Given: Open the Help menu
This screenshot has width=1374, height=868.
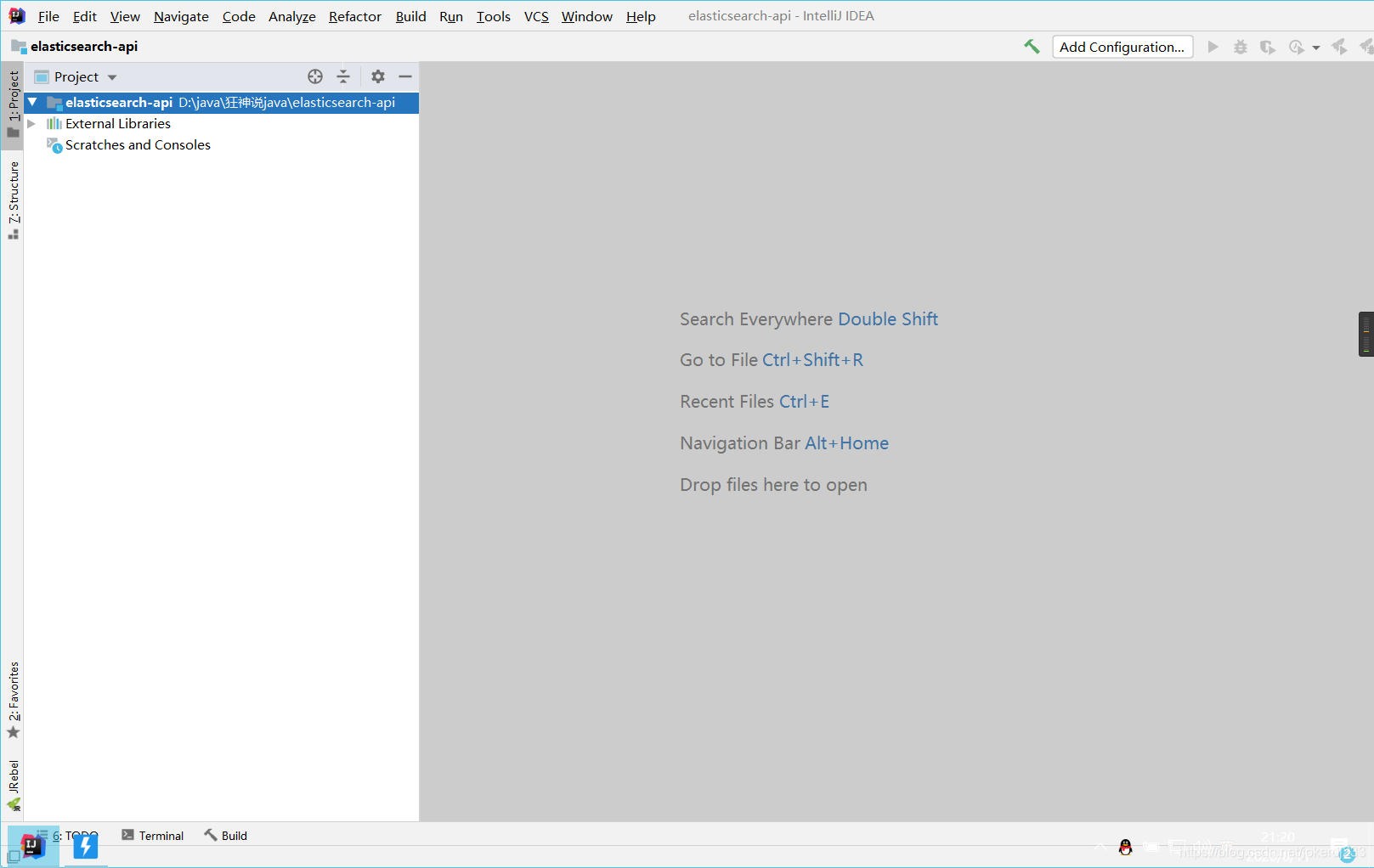Looking at the screenshot, I should click(641, 16).
